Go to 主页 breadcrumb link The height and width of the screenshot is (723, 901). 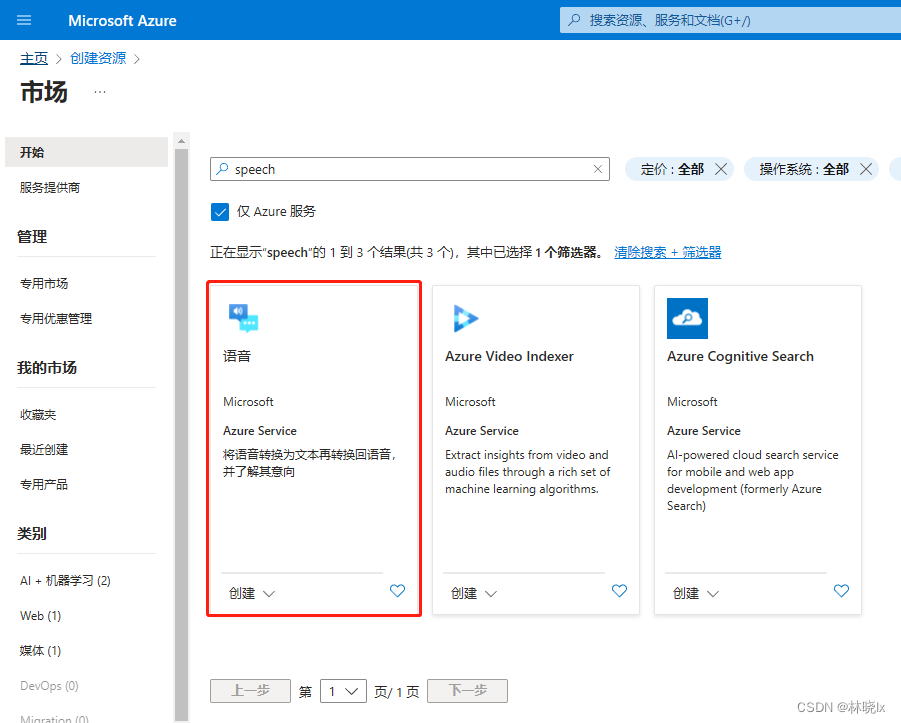[34, 58]
